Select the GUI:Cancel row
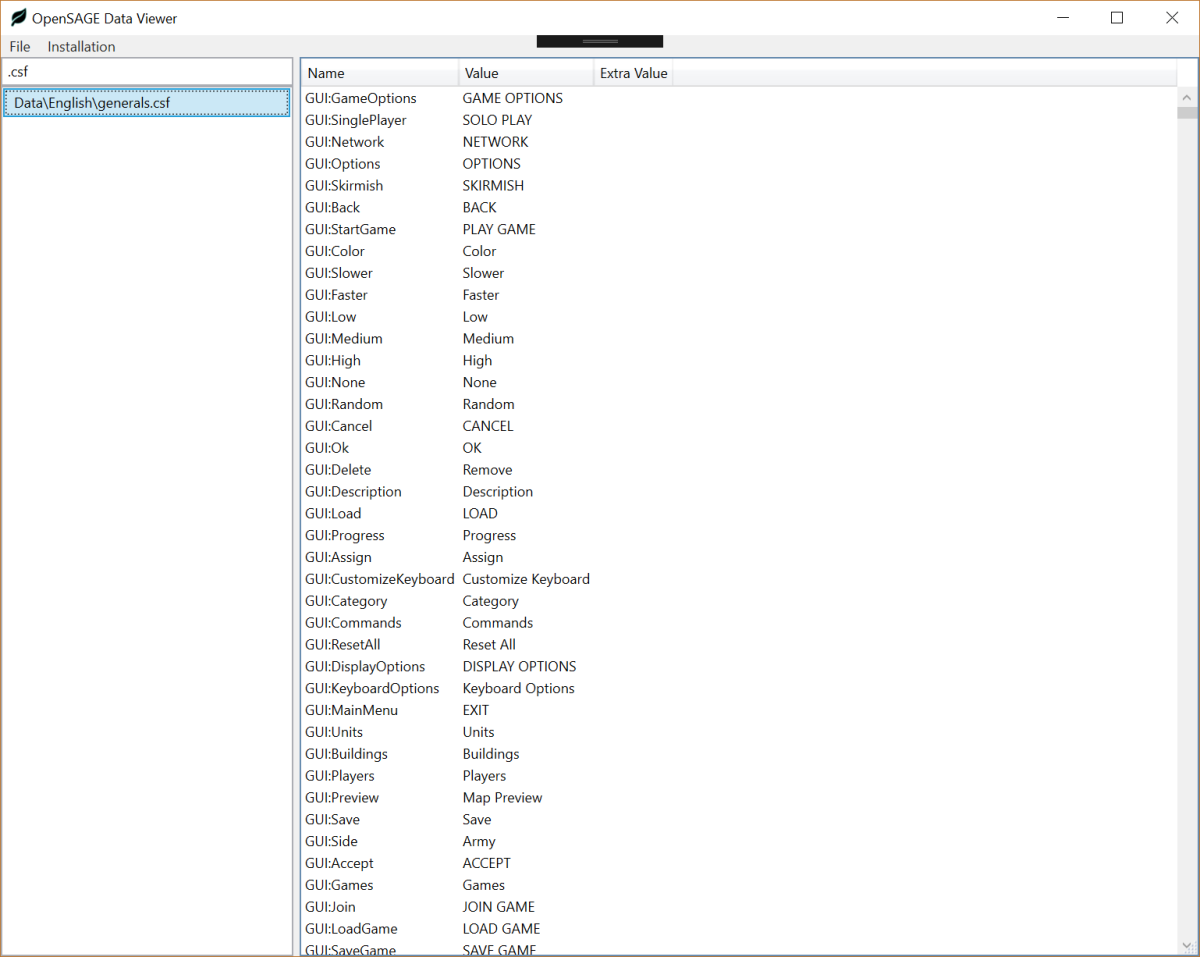Image resolution: width=1200 pixels, height=957 pixels. (x=740, y=426)
